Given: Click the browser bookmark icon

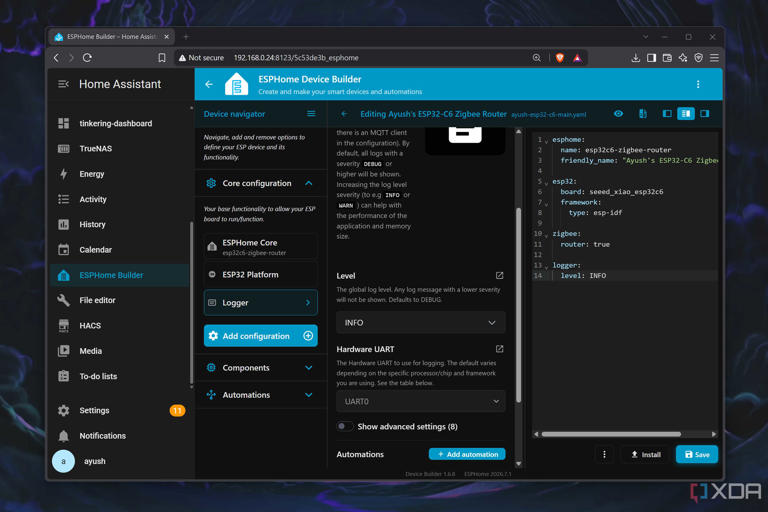Looking at the screenshot, I should click(162, 58).
